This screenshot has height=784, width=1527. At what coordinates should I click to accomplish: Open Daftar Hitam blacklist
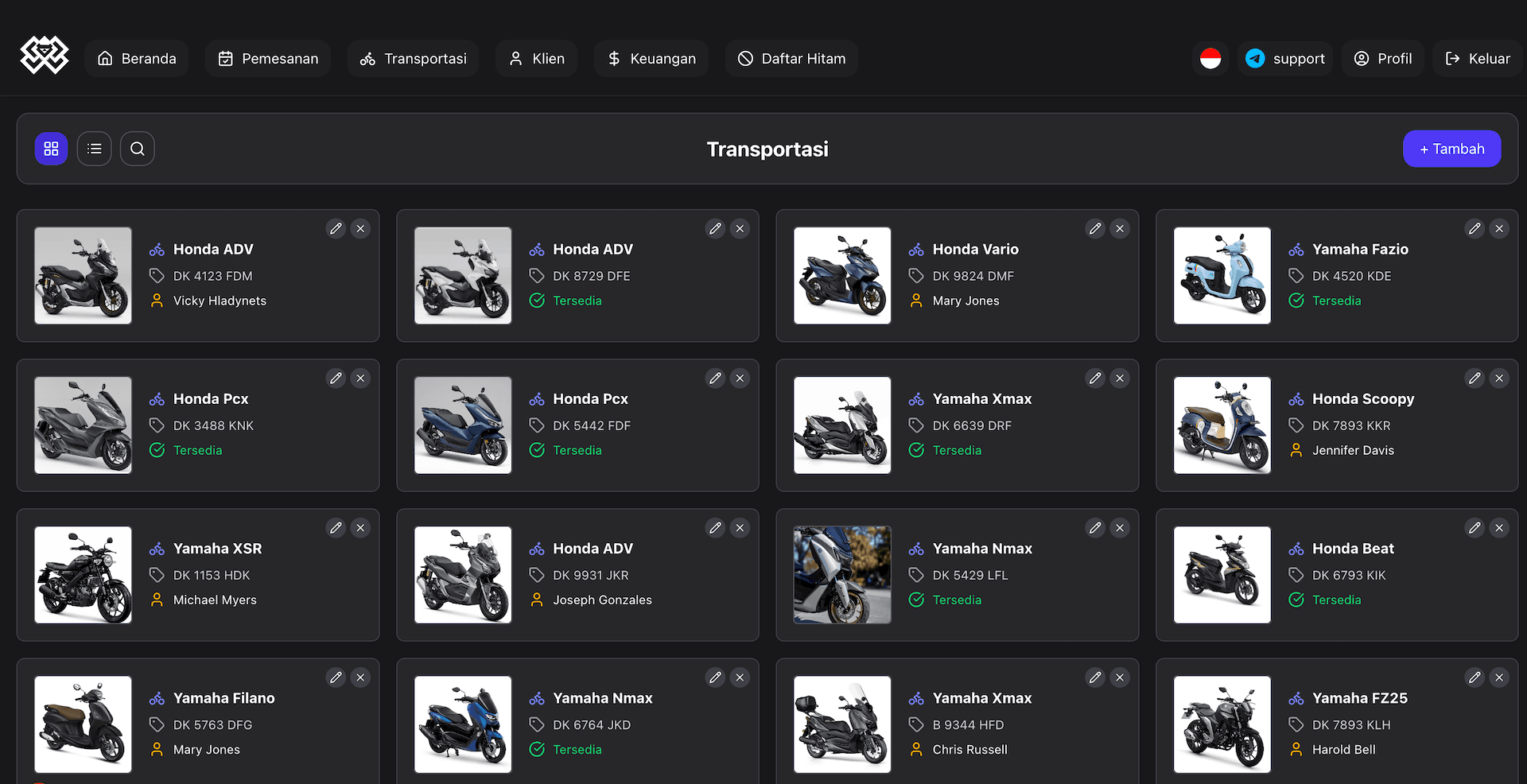tap(791, 59)
